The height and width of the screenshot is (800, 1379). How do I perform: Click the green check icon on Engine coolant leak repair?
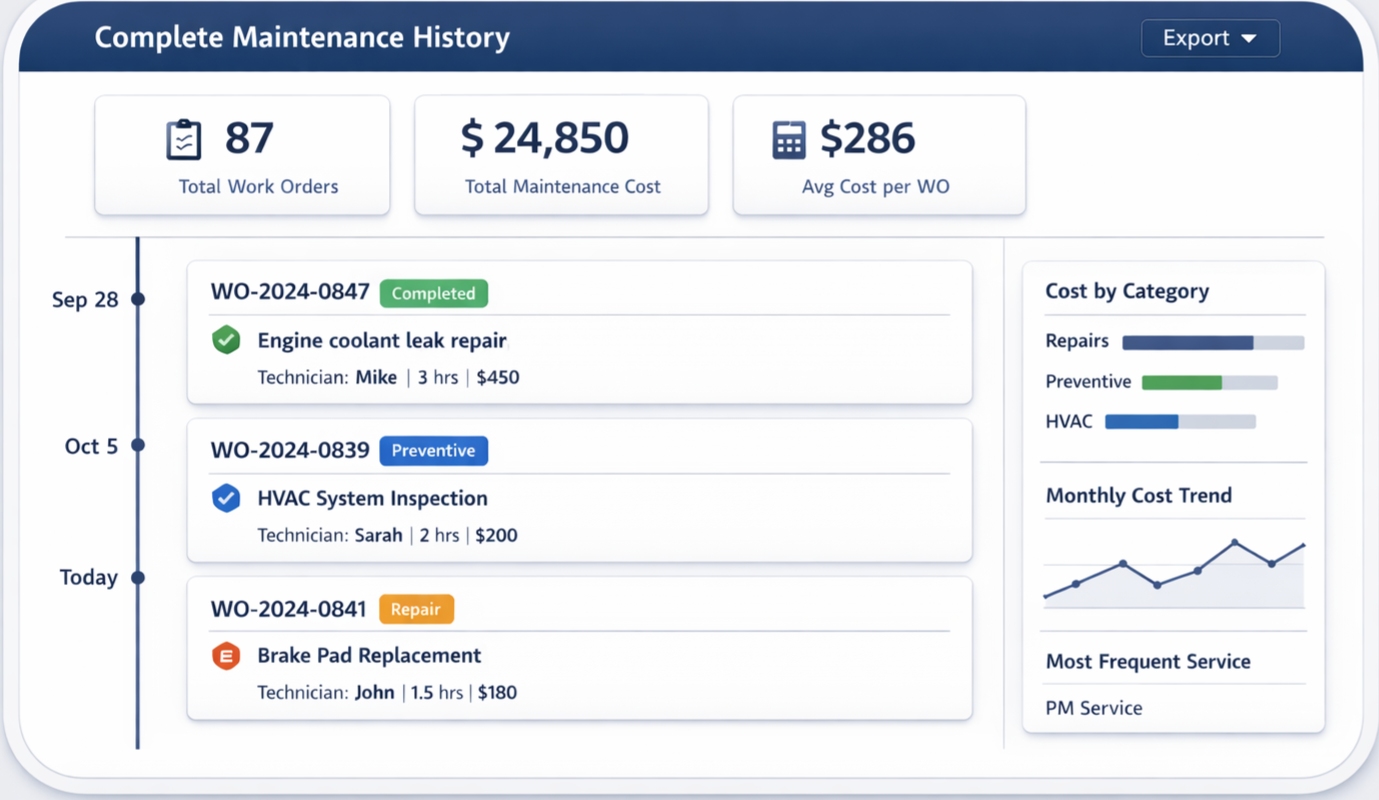226,340
